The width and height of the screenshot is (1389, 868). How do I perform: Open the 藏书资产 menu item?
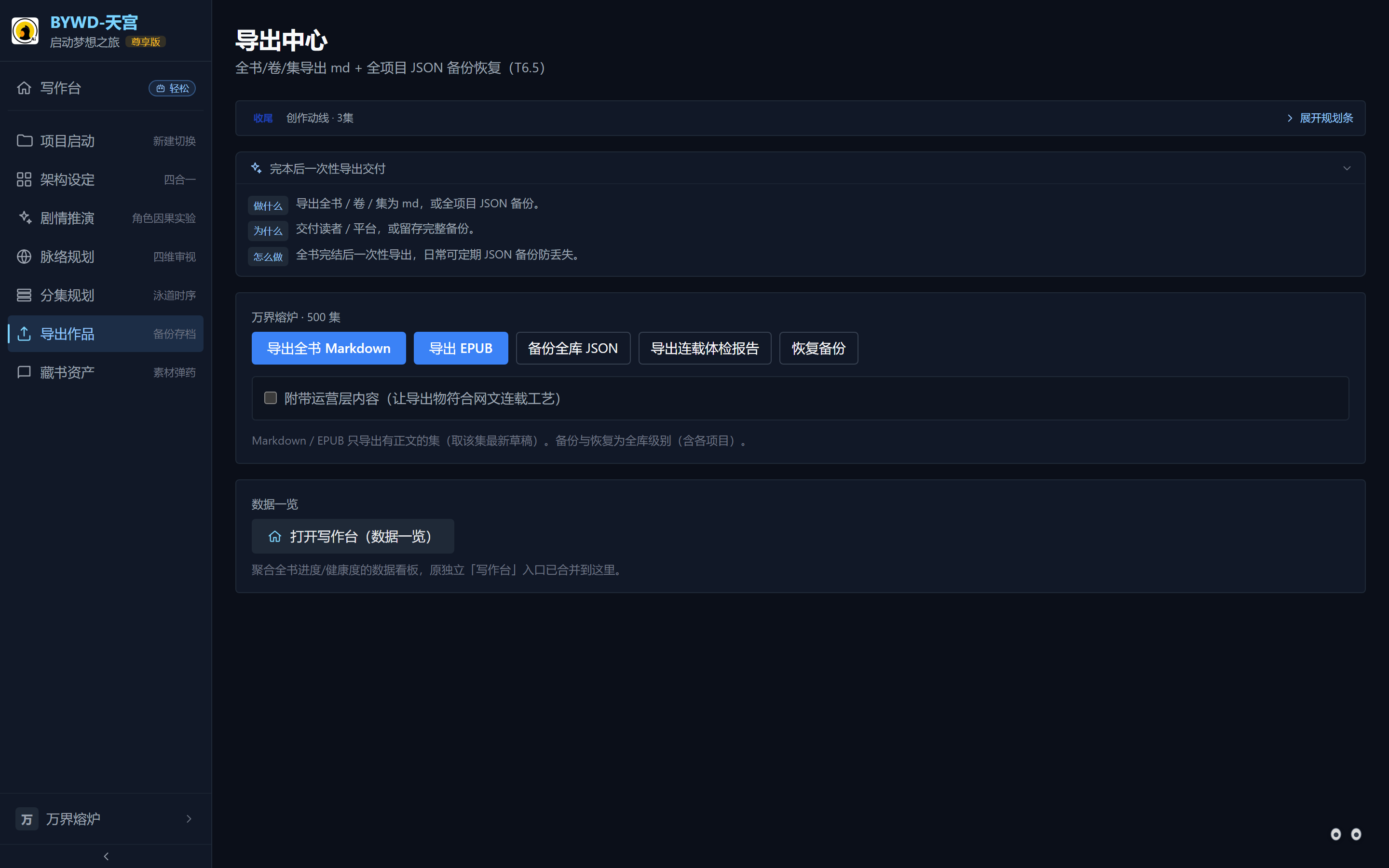(106, 372)
